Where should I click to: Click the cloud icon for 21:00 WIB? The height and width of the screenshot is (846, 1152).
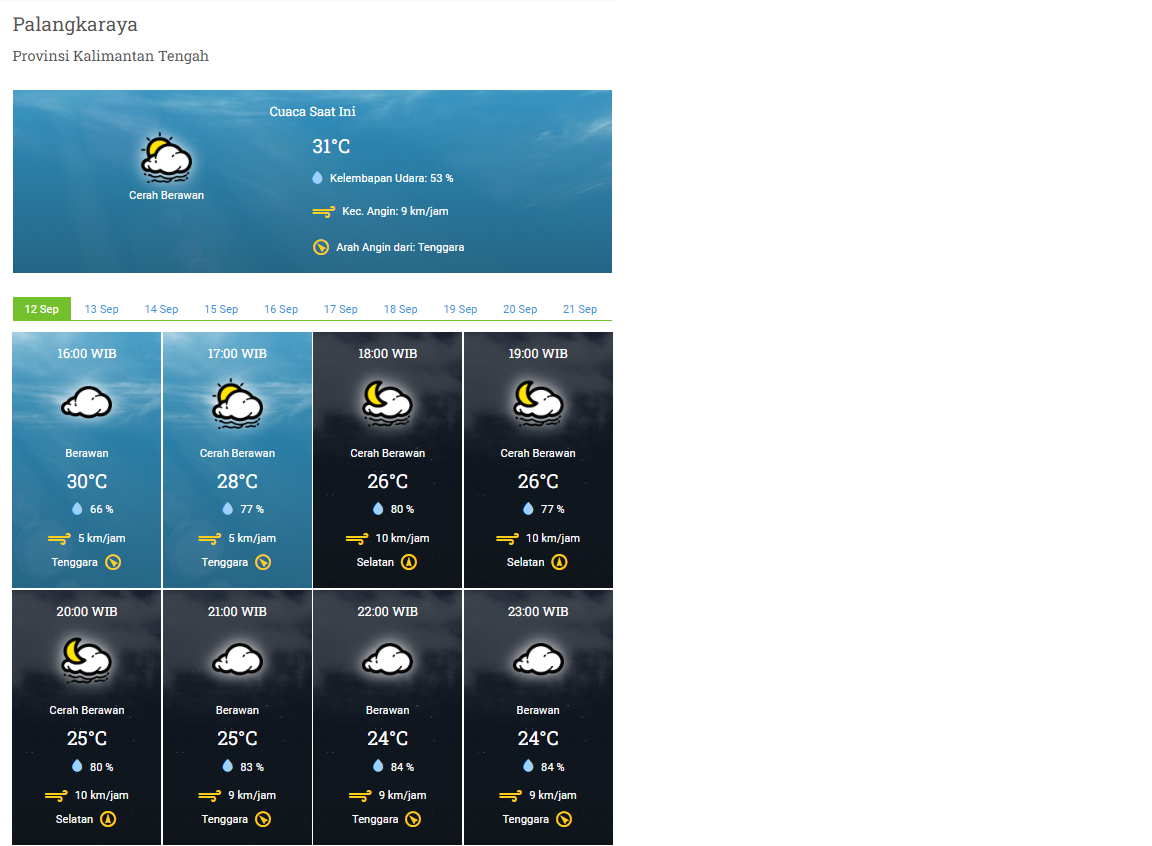point(237,659)
